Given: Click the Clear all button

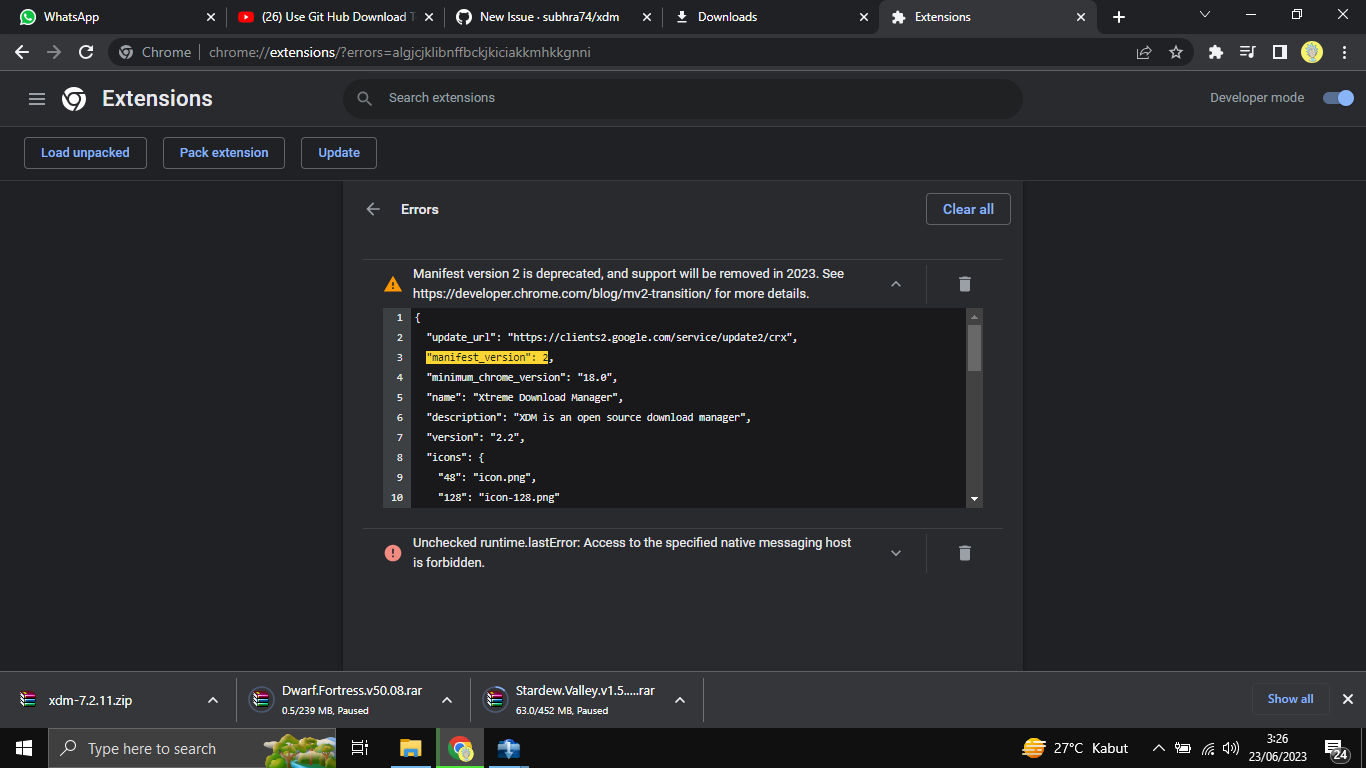Looking at the screenshot, I should pos(968,209).
